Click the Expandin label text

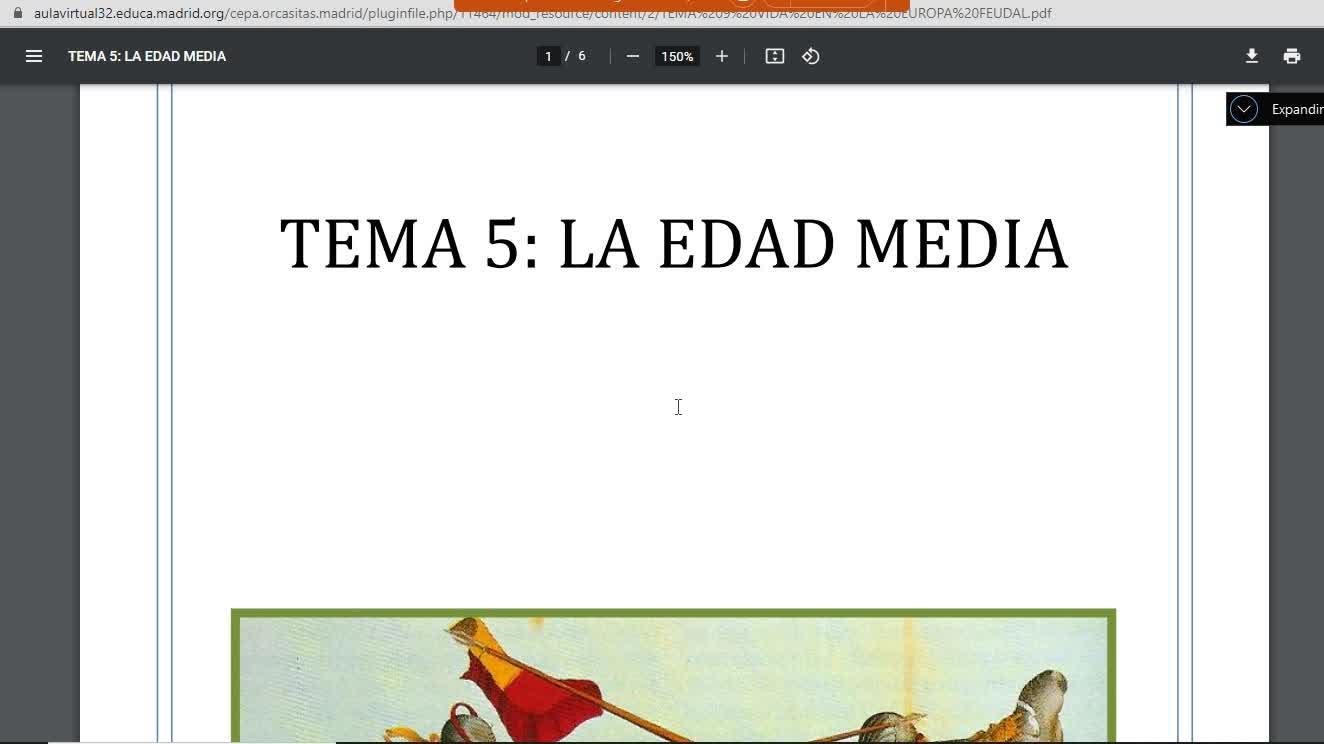1297,109
